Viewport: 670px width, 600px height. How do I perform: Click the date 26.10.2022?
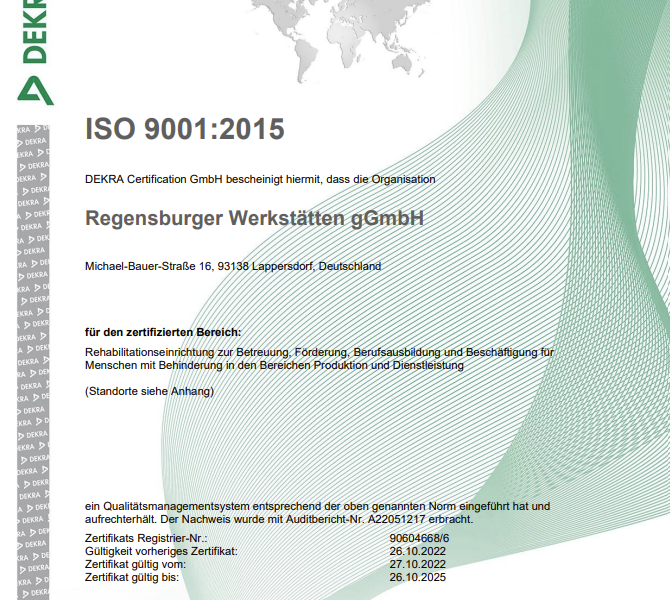tap(417, 551)
